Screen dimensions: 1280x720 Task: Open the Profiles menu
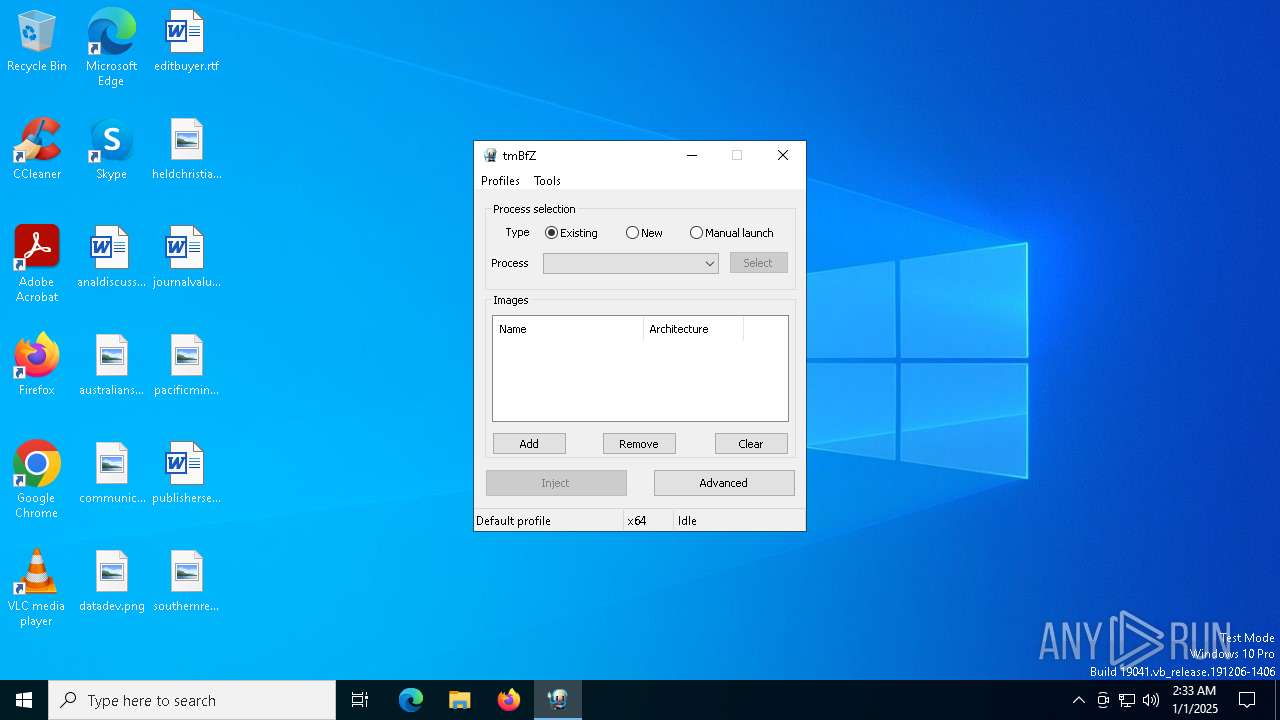(x=500, y=181)
